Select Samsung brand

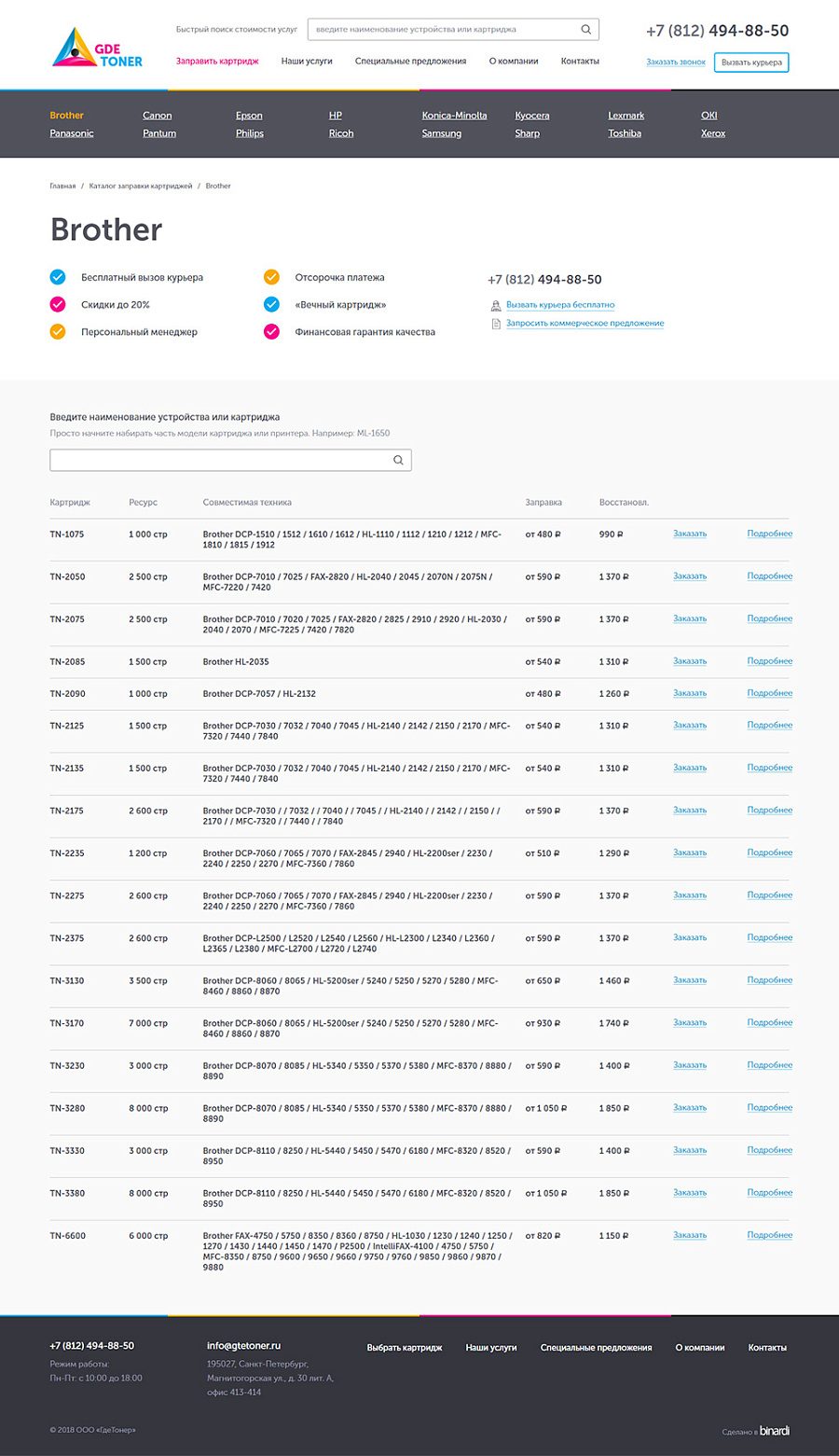coord(442,133)
